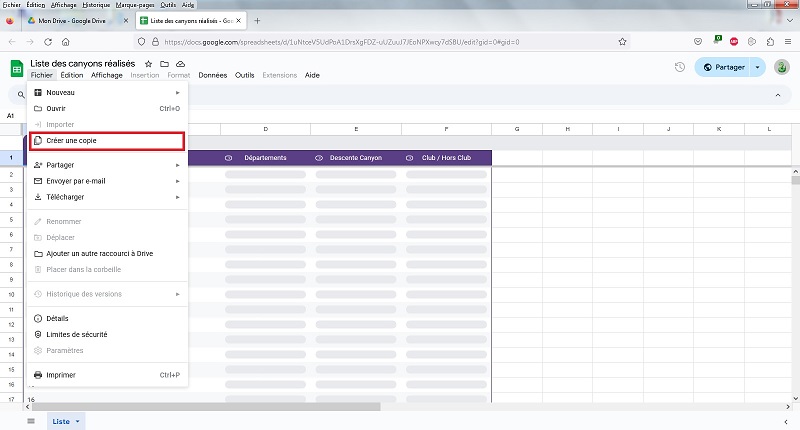This screenshot has width=800, height=430.
Task: Open Firefox Historique menu in menu bar
Action: pyautogui.click(x=96, y=5)
